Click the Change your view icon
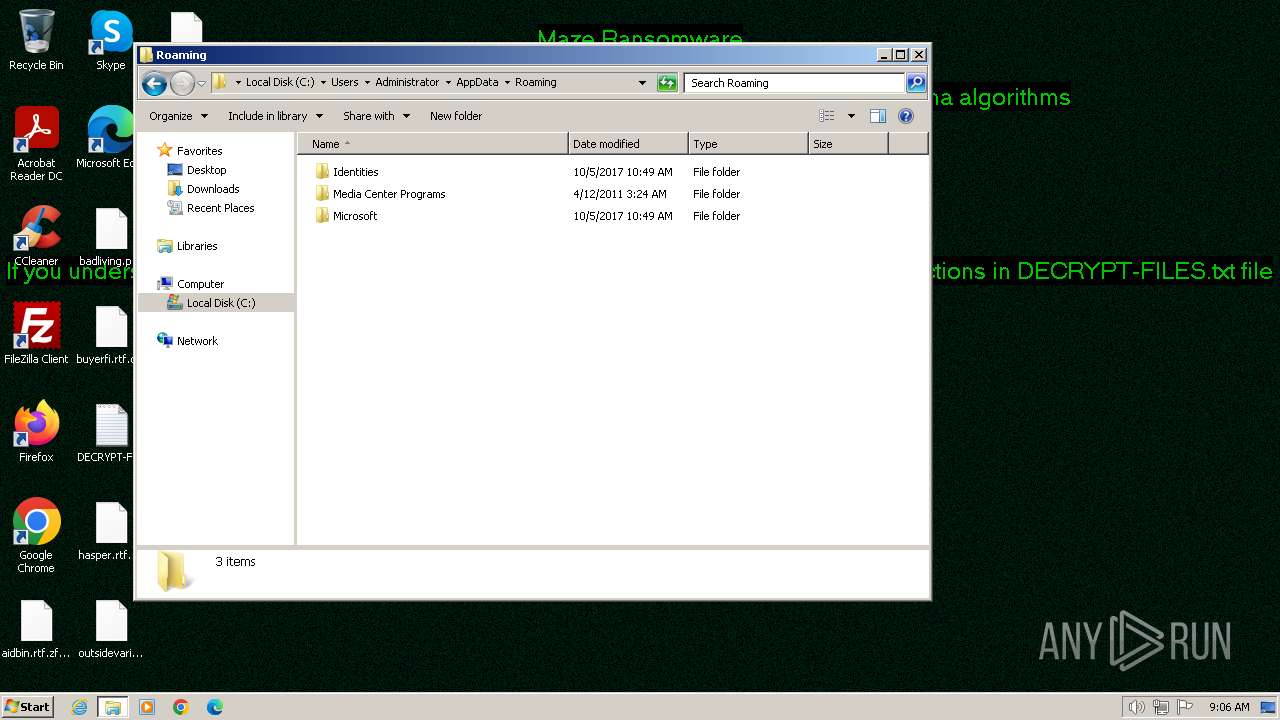Image resolution: width=1280 pixels, height=720 pixels. [x=827, y=116]
